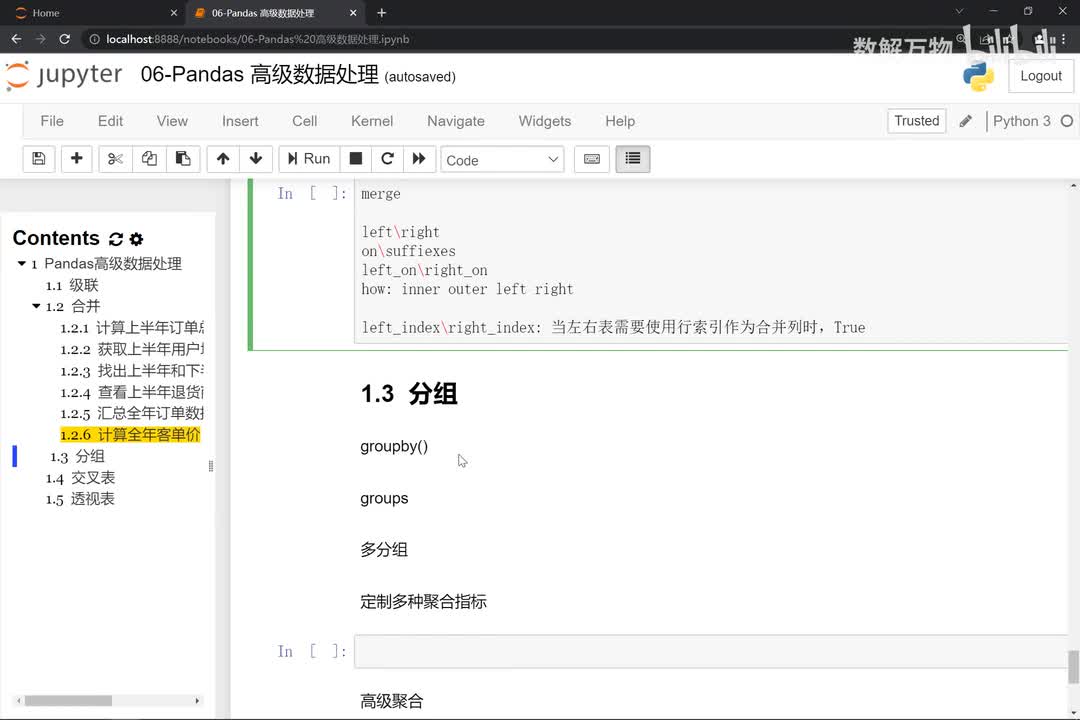Viewport: 1080px width, 720px height.
Task: Open the View menu
Action: 172,121
